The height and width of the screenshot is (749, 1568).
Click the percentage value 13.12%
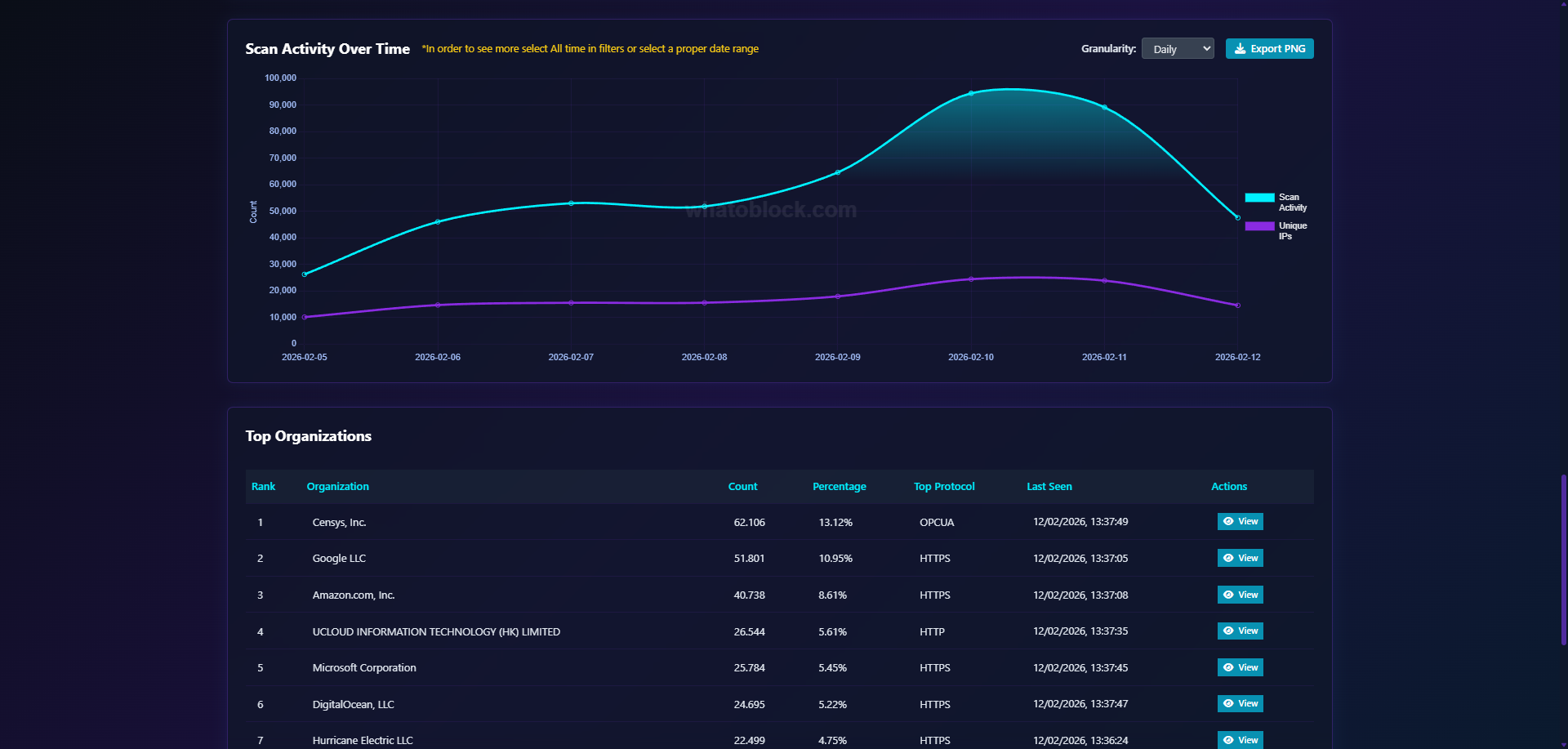pos(835,523)
